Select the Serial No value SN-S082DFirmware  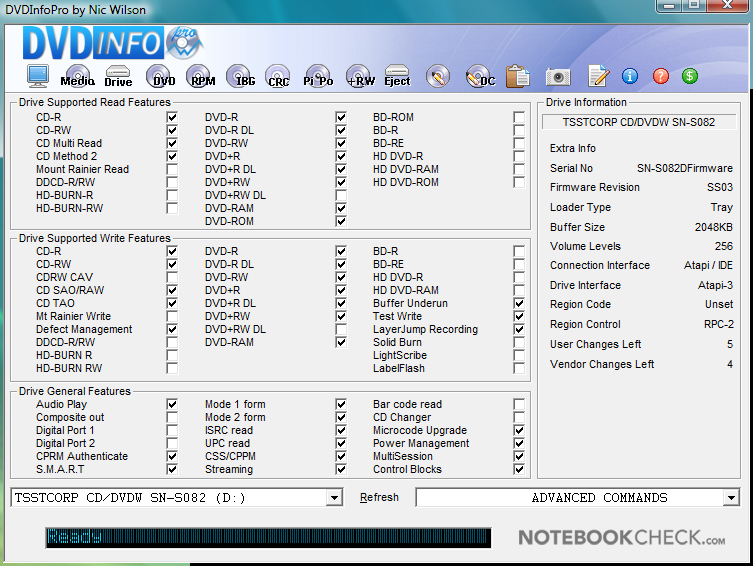pos(685,168)
